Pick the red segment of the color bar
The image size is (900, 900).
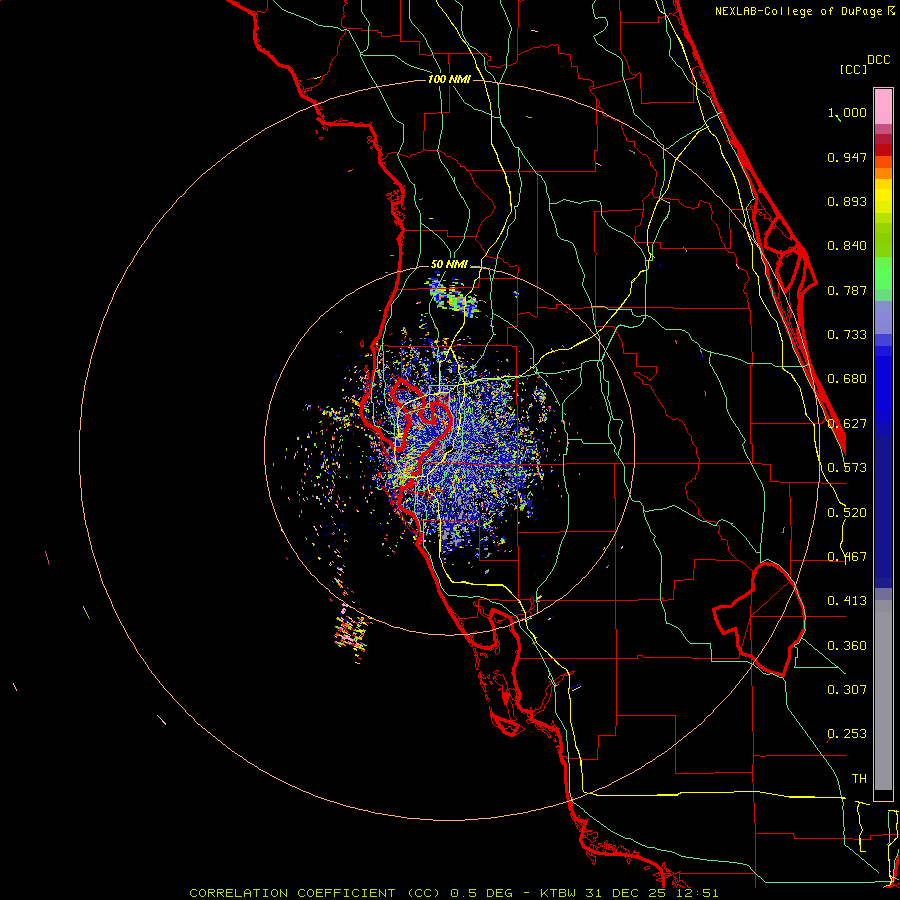pos(883,149)
